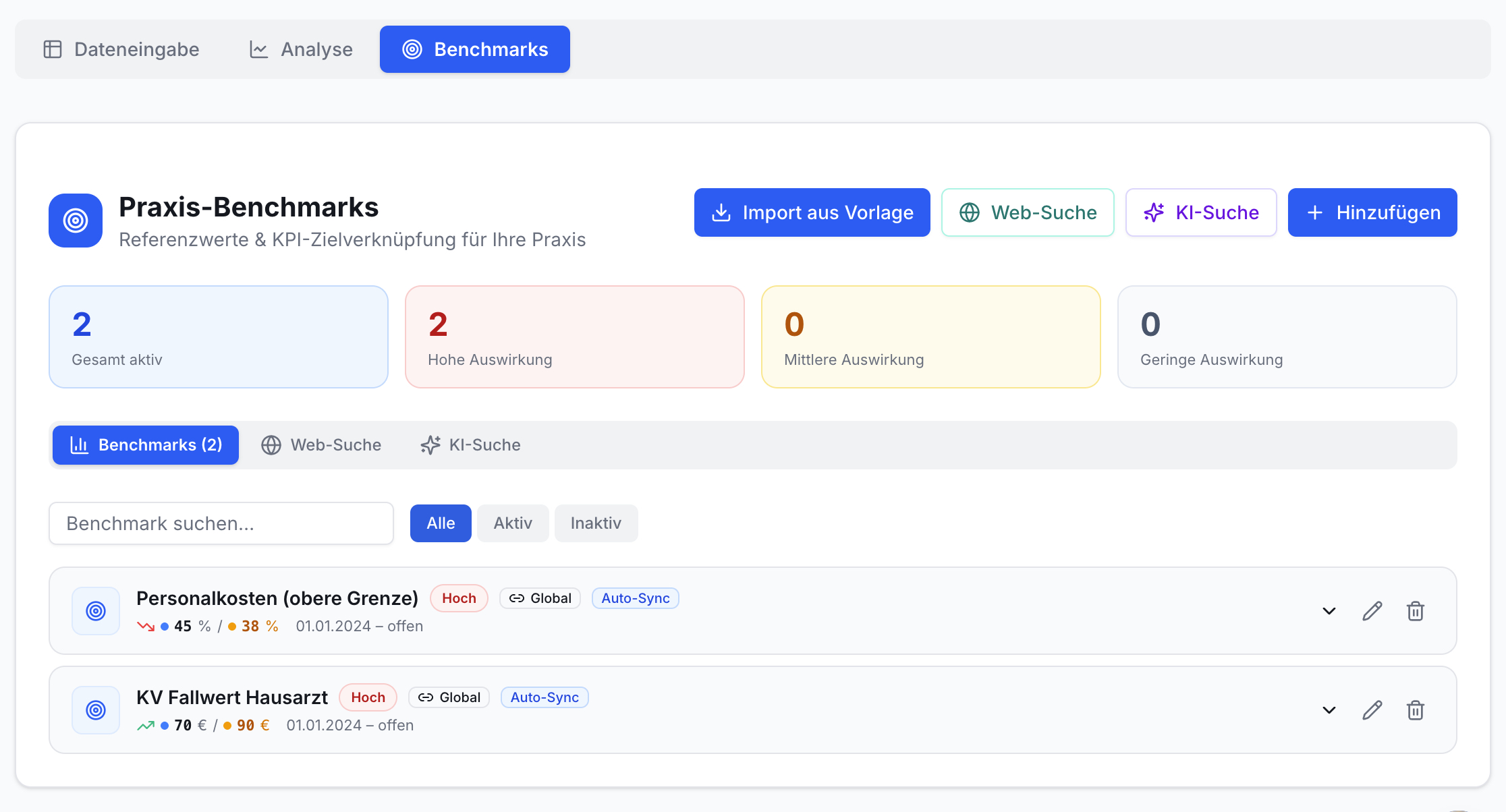
Task: Open Web-Suche from header buttons
Action: pos(1028,212)
